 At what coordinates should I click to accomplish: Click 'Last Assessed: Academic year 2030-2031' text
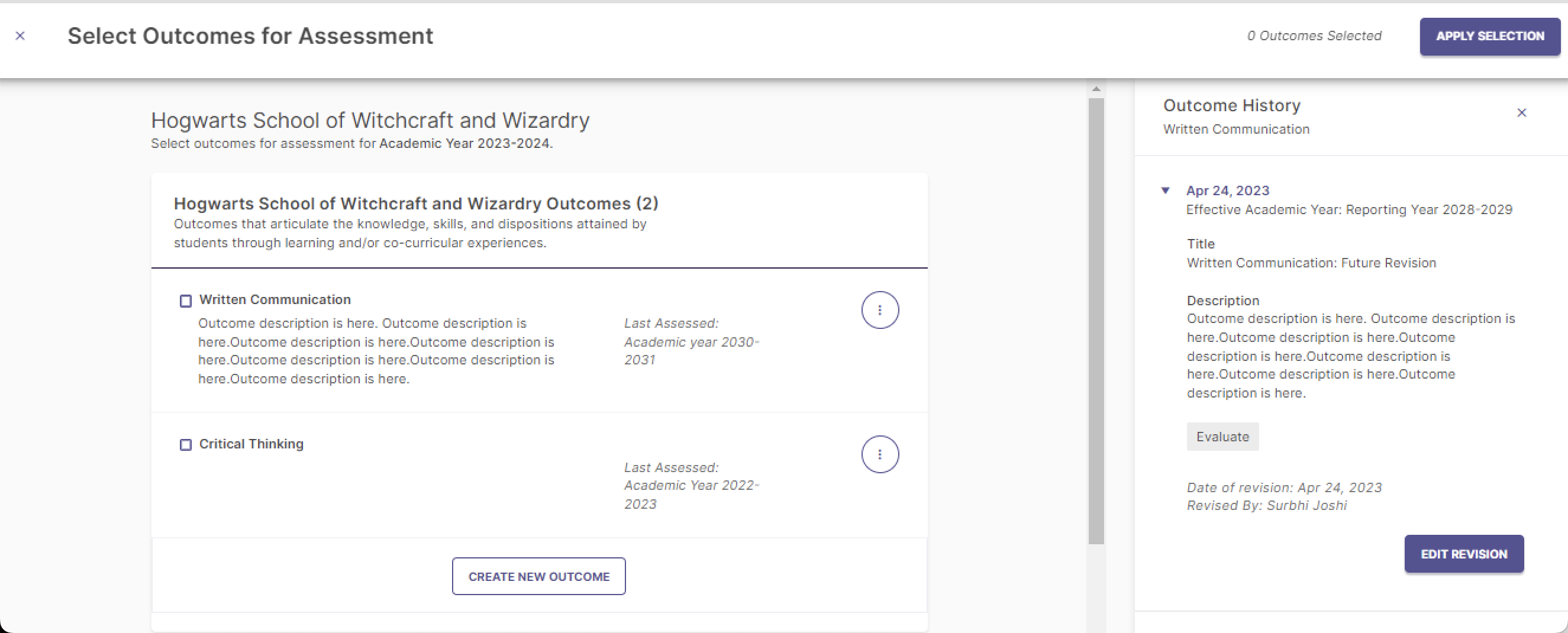692,341
